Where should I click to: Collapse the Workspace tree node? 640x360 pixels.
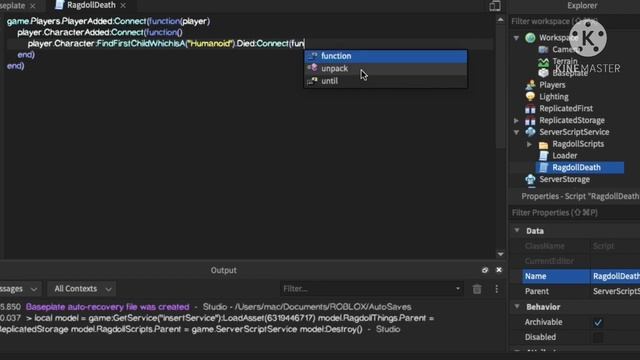click(516, 38)
